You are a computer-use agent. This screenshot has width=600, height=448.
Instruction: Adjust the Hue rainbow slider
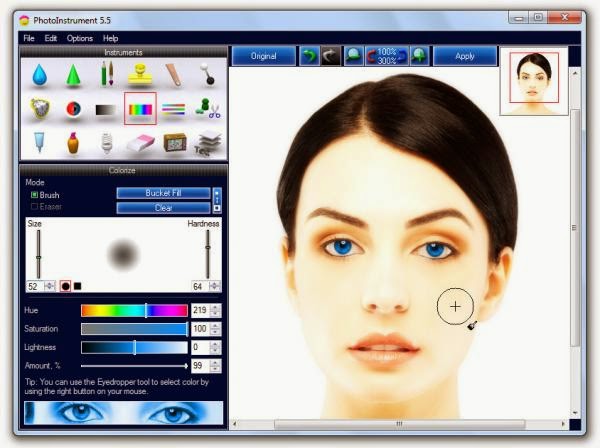click(134, 310)
